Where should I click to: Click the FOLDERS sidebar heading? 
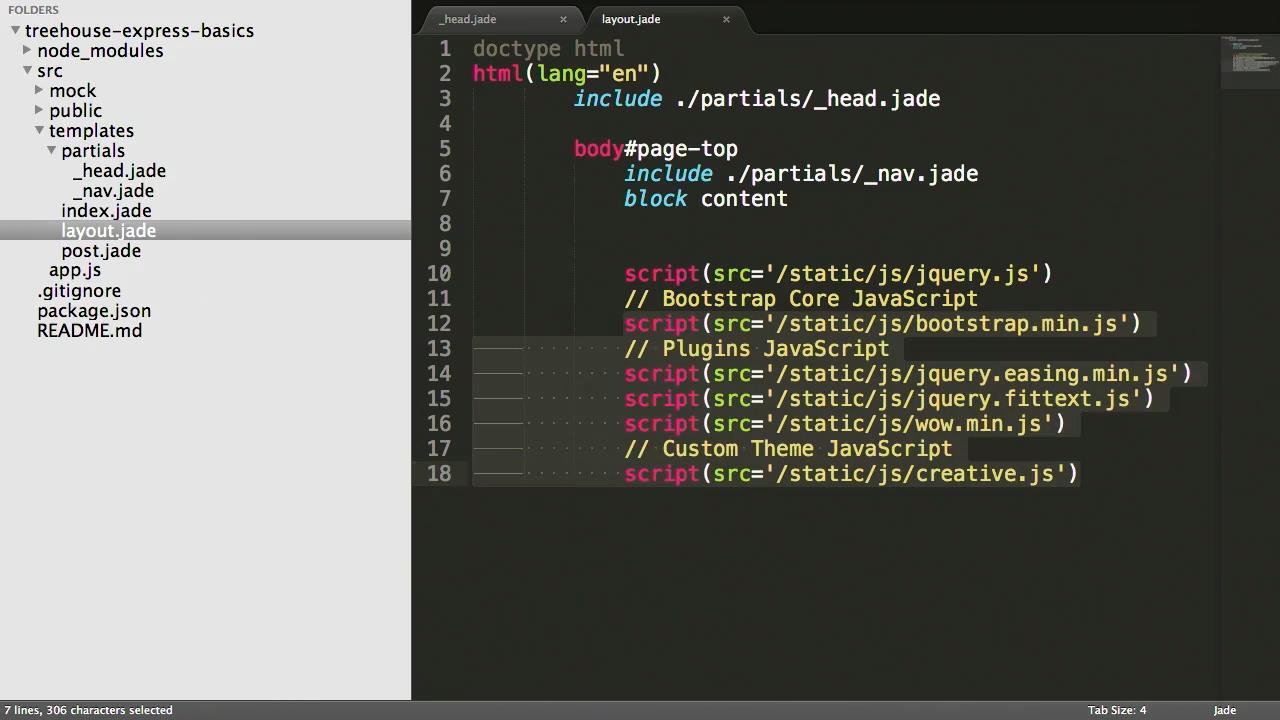(x=33, y=10)
